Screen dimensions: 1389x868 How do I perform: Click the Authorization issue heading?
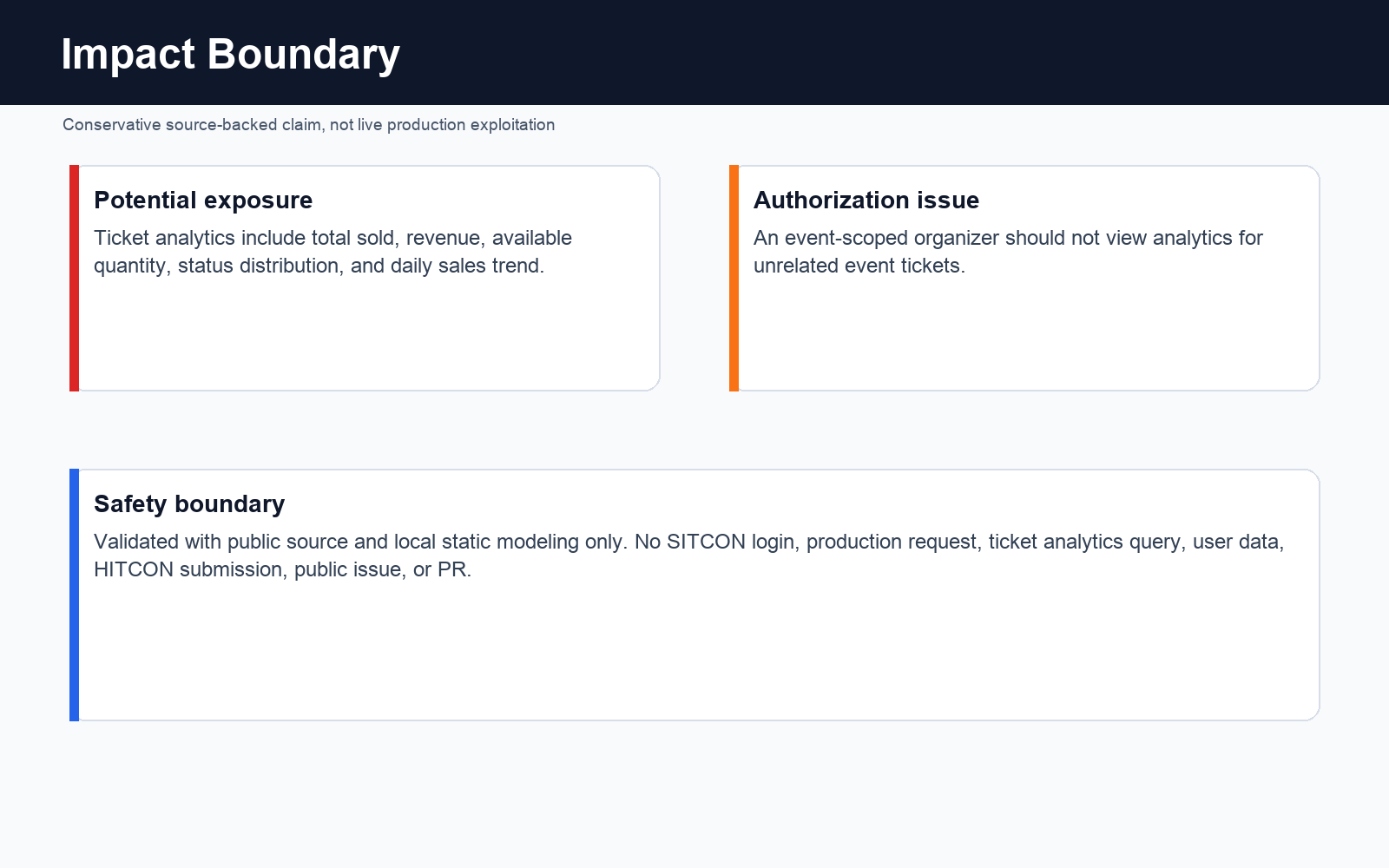coord(866,201)
